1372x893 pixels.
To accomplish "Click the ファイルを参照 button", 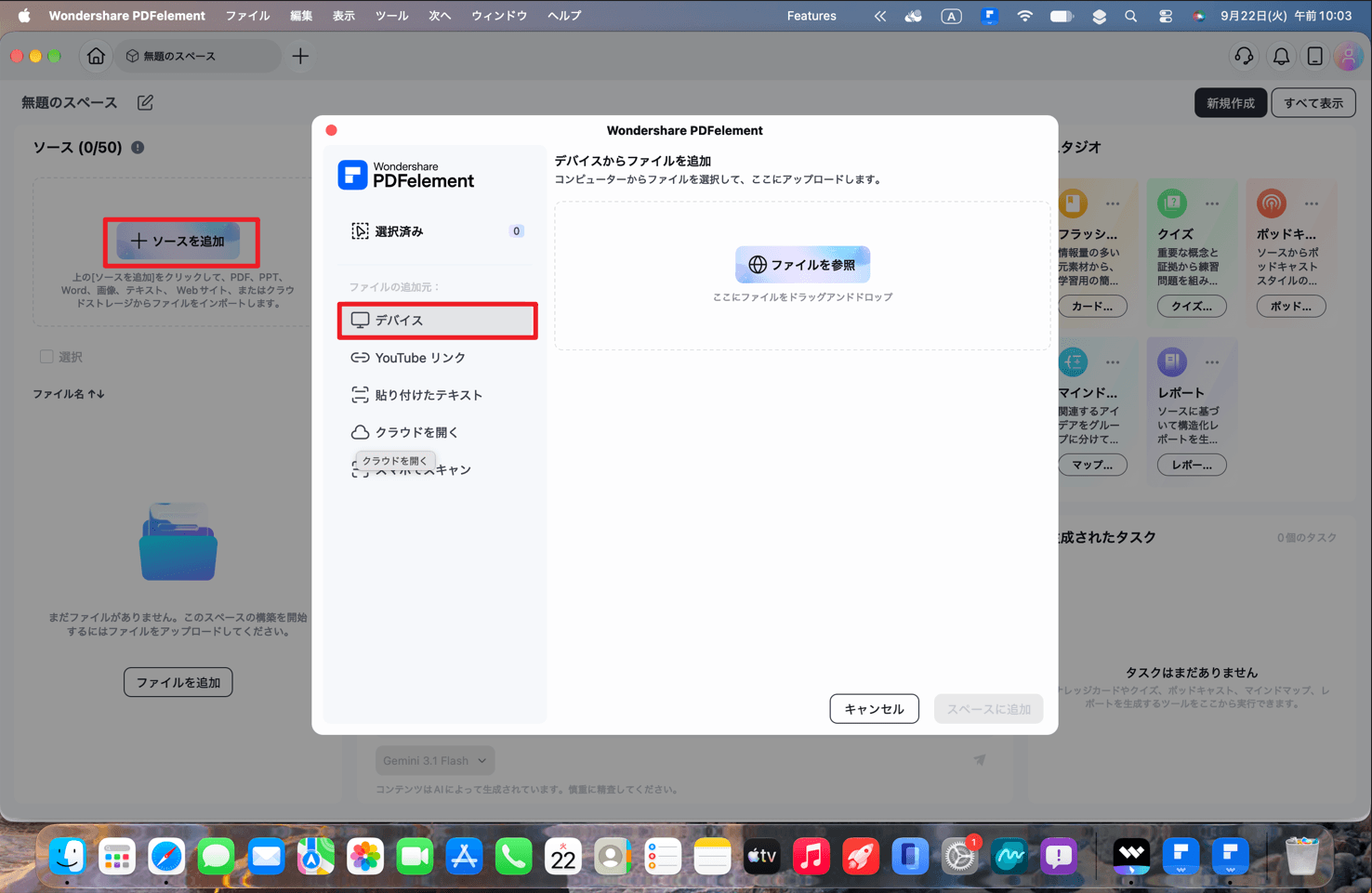I will 802,265.
